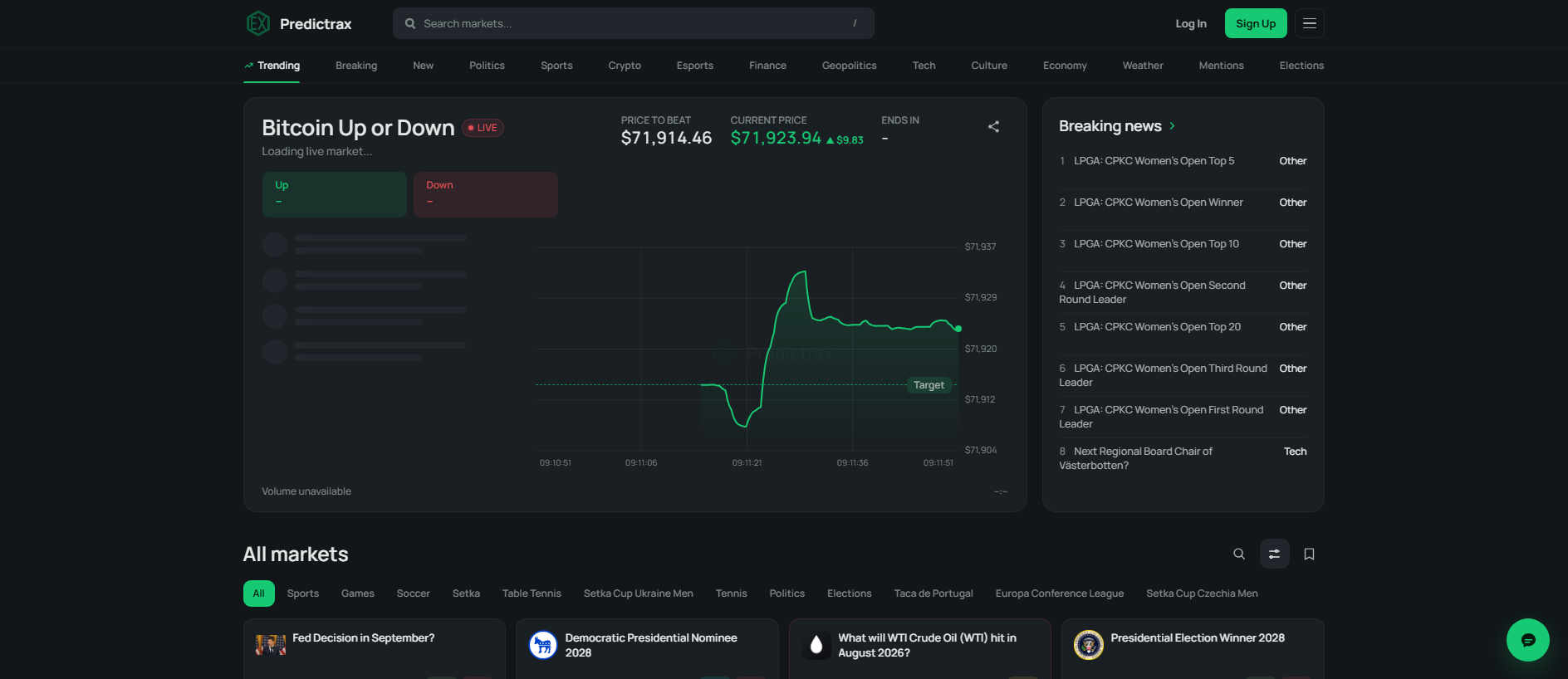Open Democratic Presidential Nominee 2028 market
This screenshot has width=1568, height=679.
point(651,645)
